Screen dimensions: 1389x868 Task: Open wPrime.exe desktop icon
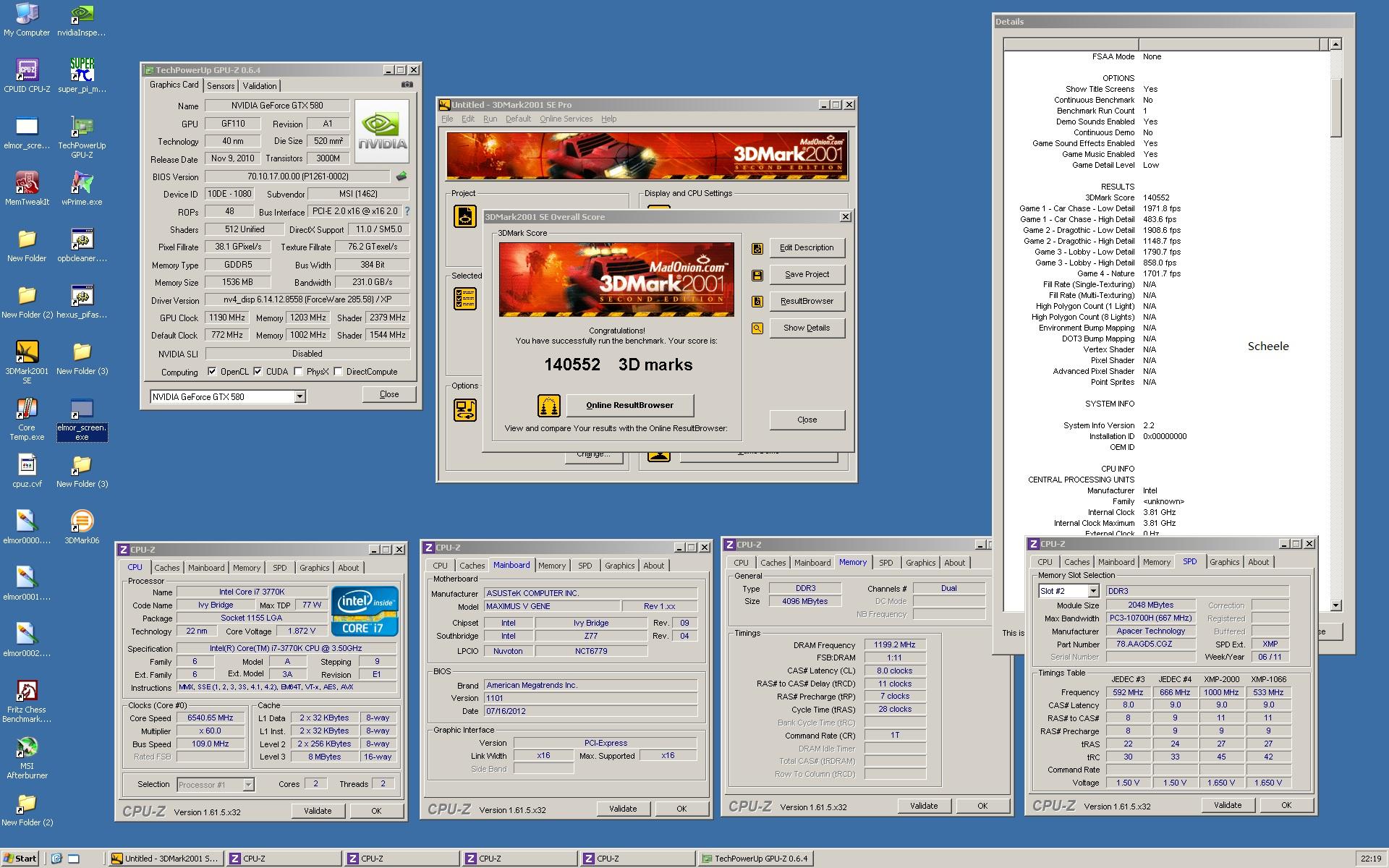82,189
